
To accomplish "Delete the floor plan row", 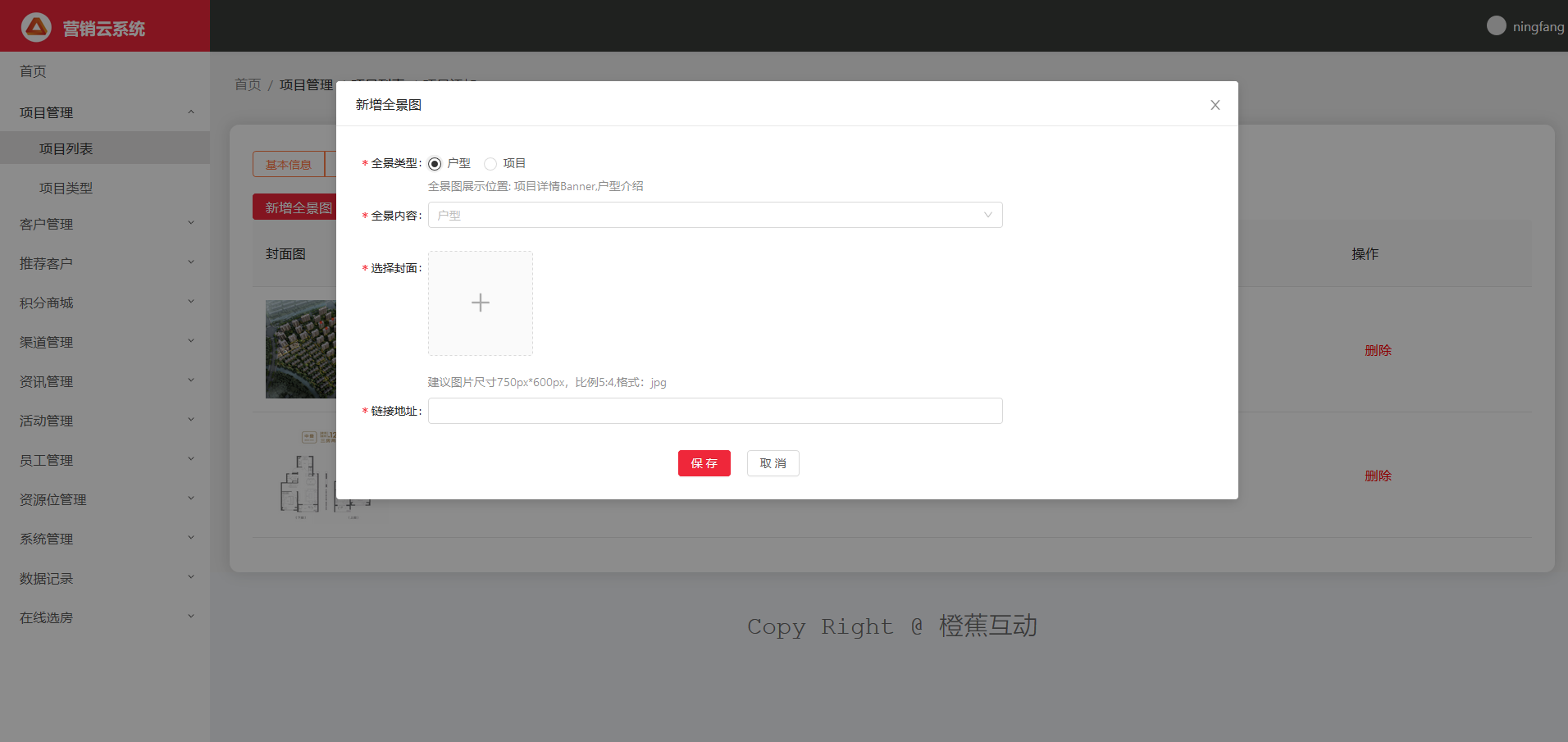I will click(1378, 476).
